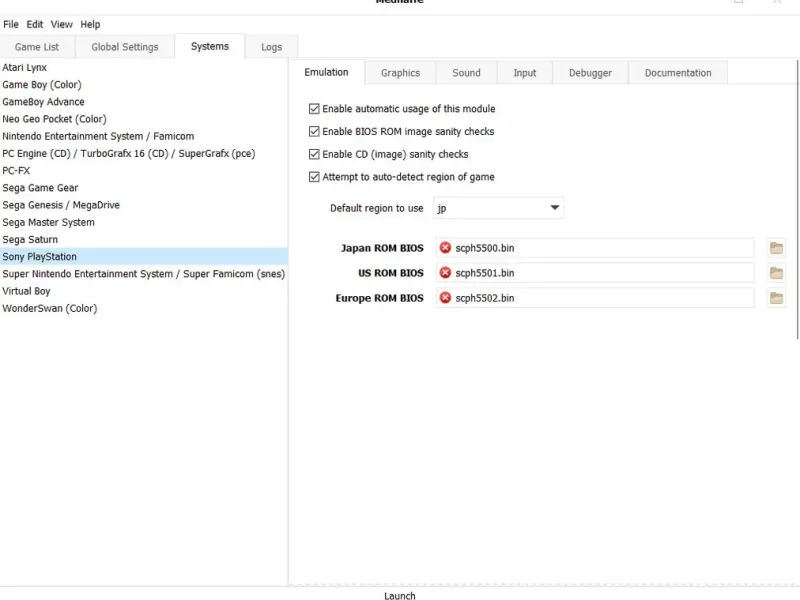800x600 pixels.
Task: Browse for Europe ROM BIOS file
Action: [776, 298]
